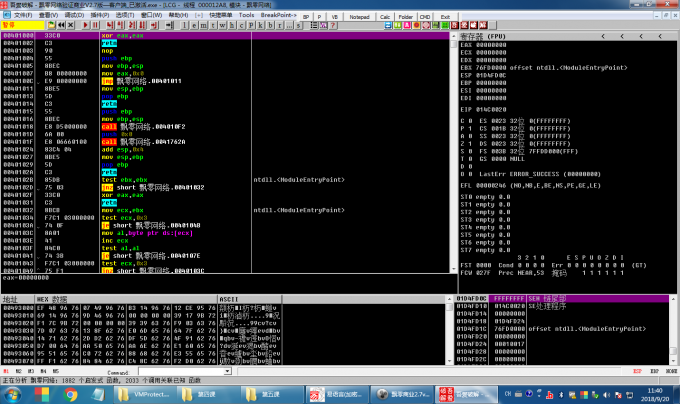
Task: Click the blue arrows plugin icon
Action: [x=388, y=25]
